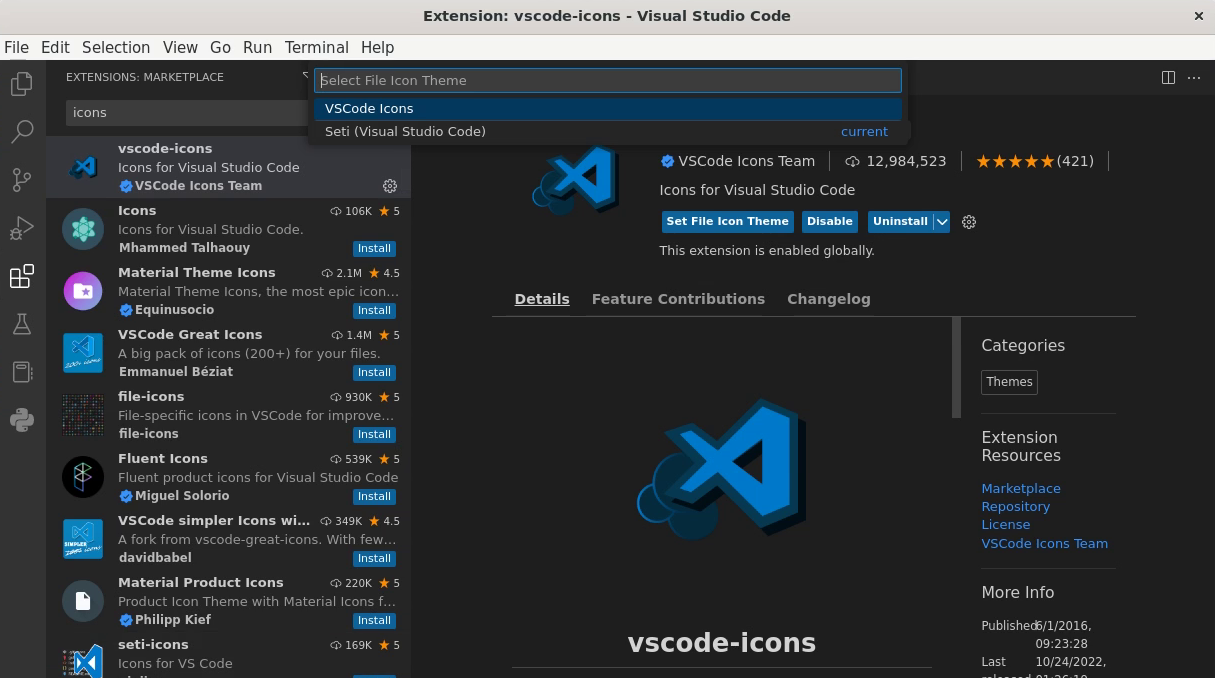The height and width of the screenshot is (678, 1215).
Task: Click the vscode-icons logo in list
Action: [x=83, y=167]
